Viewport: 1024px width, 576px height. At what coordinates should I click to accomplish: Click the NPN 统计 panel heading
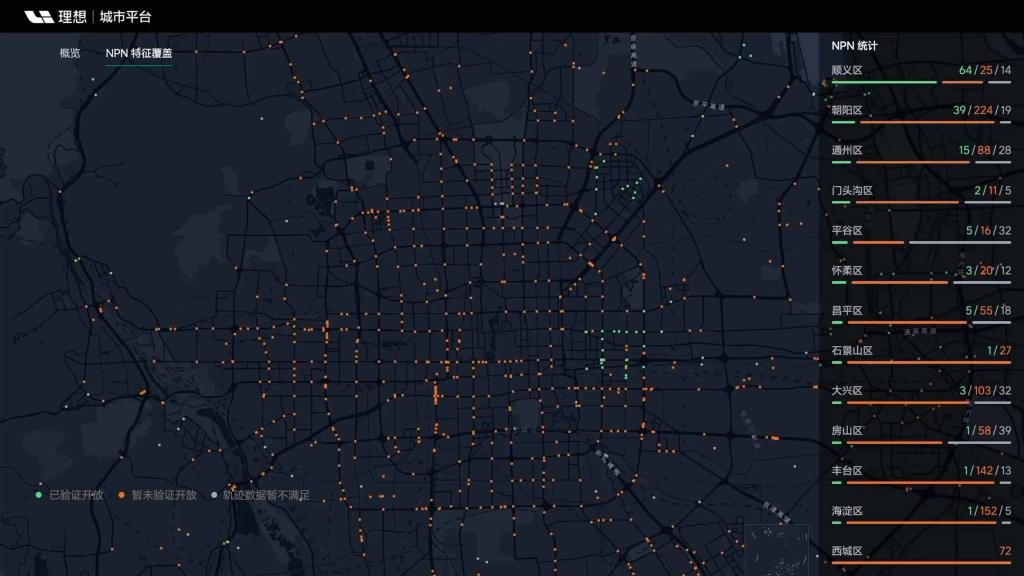[x=854, y=45]
